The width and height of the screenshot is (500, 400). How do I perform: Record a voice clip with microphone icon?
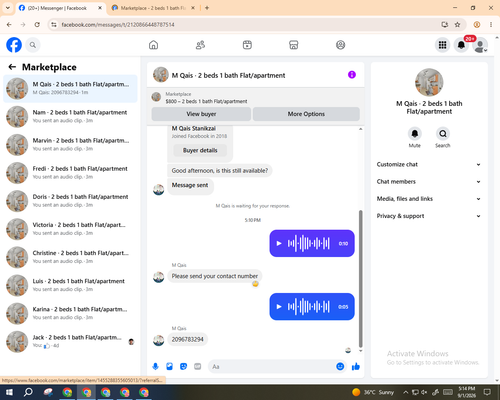pyautogui.click(x=155, y=367)
